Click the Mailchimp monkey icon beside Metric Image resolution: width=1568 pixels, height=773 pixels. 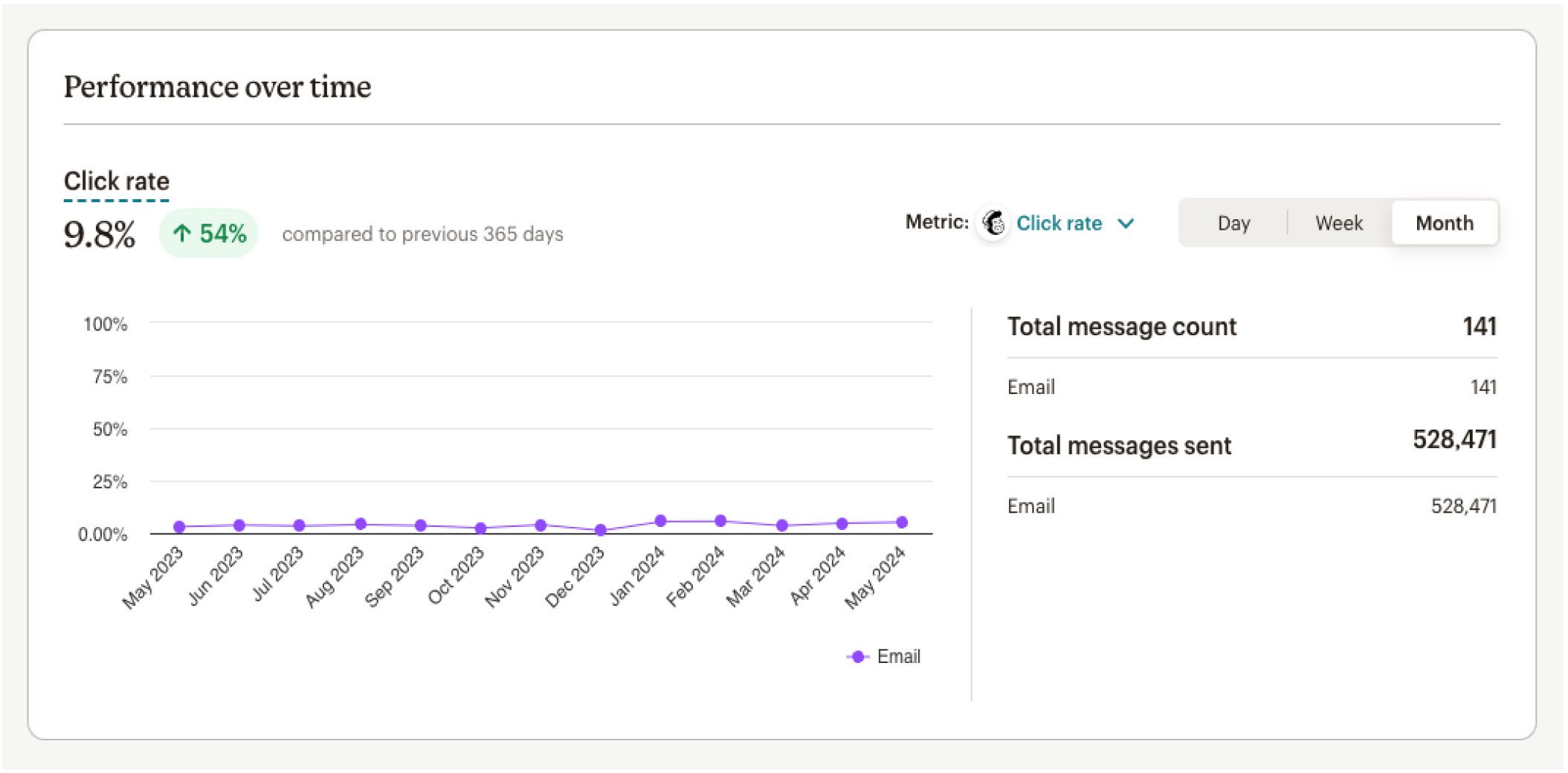(993, 223)
